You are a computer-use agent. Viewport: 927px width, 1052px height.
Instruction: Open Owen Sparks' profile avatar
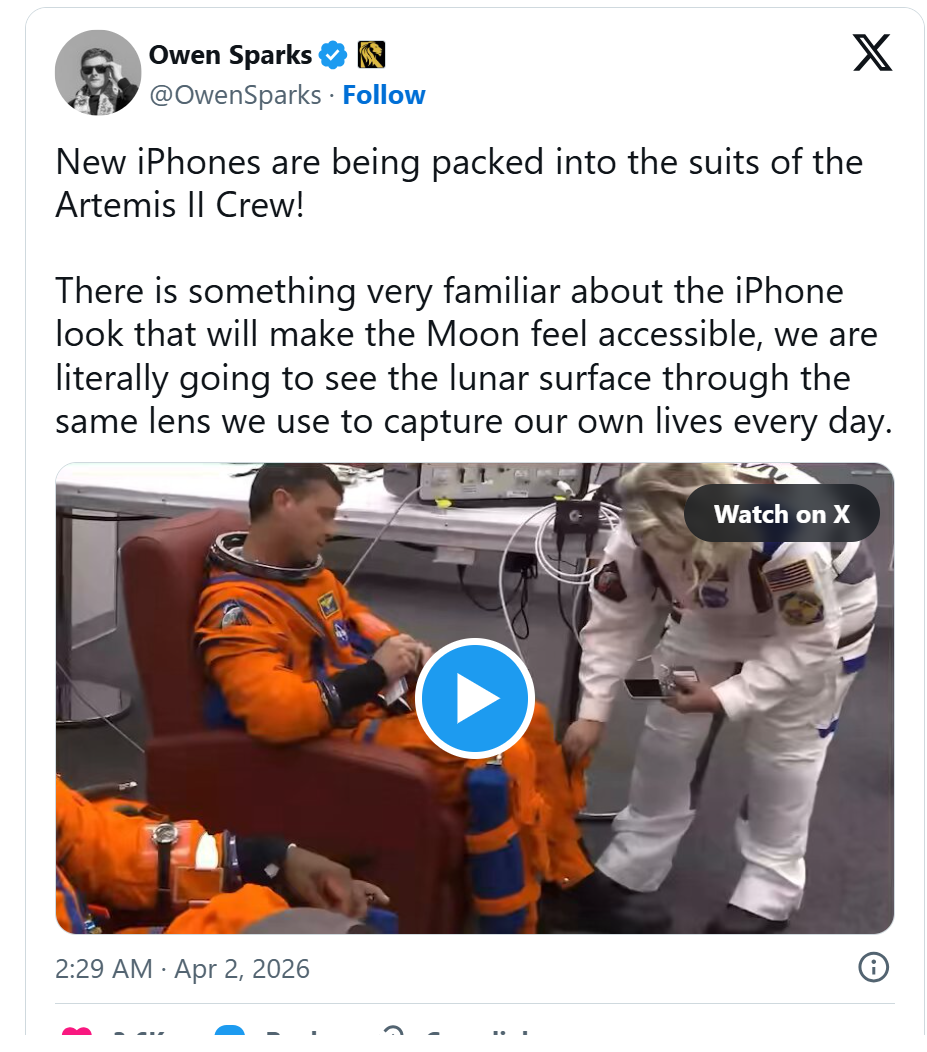click(97, 72)
